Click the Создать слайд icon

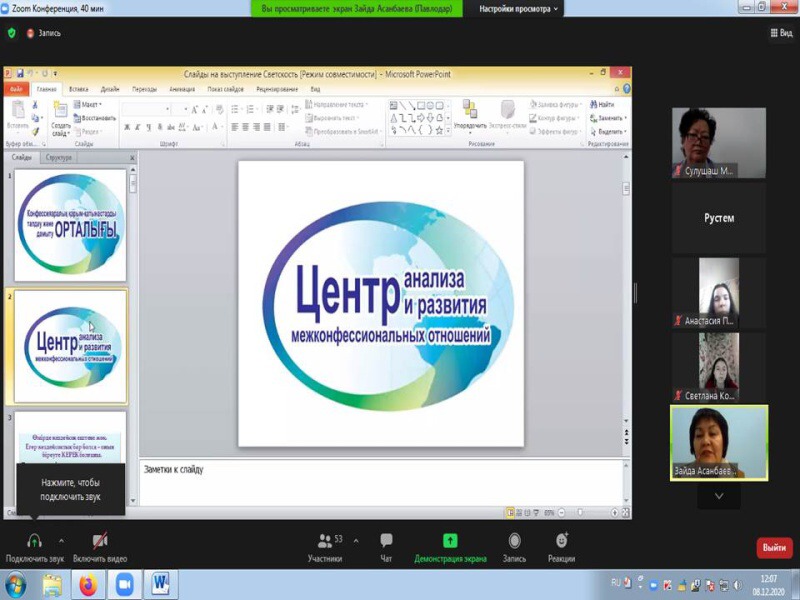(x=60, y=109)
